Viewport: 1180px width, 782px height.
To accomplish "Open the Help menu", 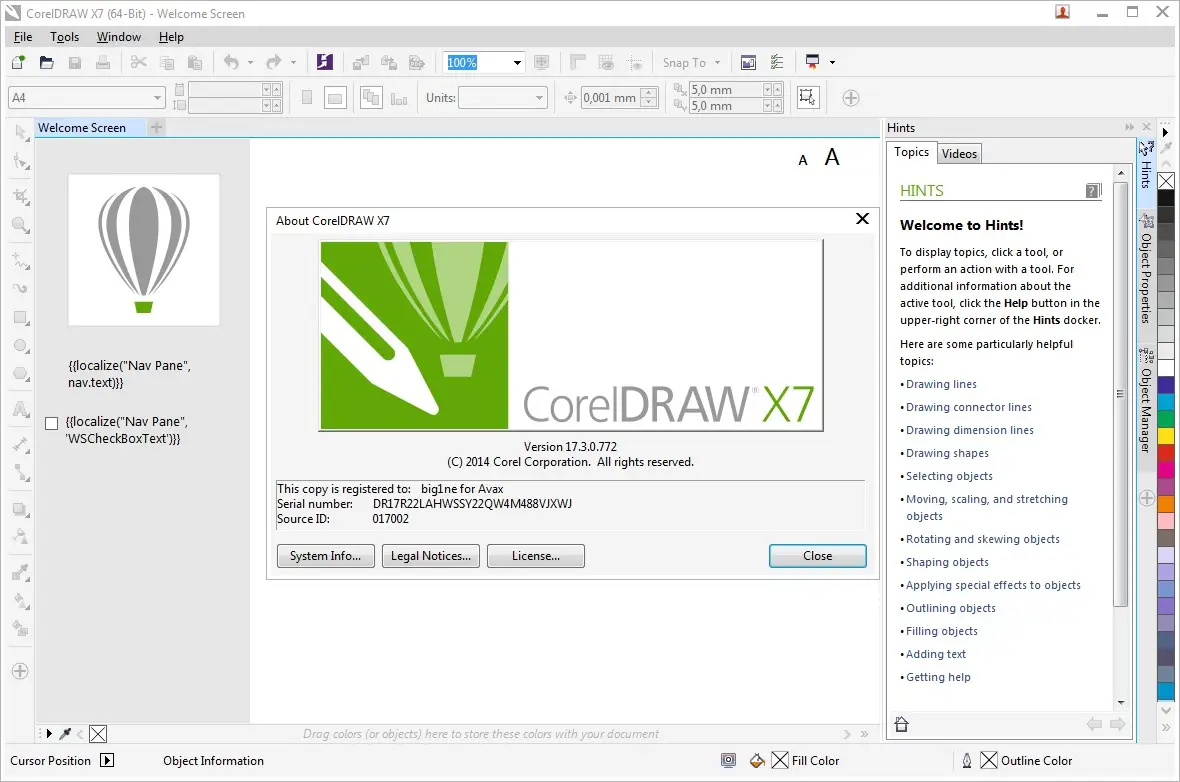I will tap(171, 37).
